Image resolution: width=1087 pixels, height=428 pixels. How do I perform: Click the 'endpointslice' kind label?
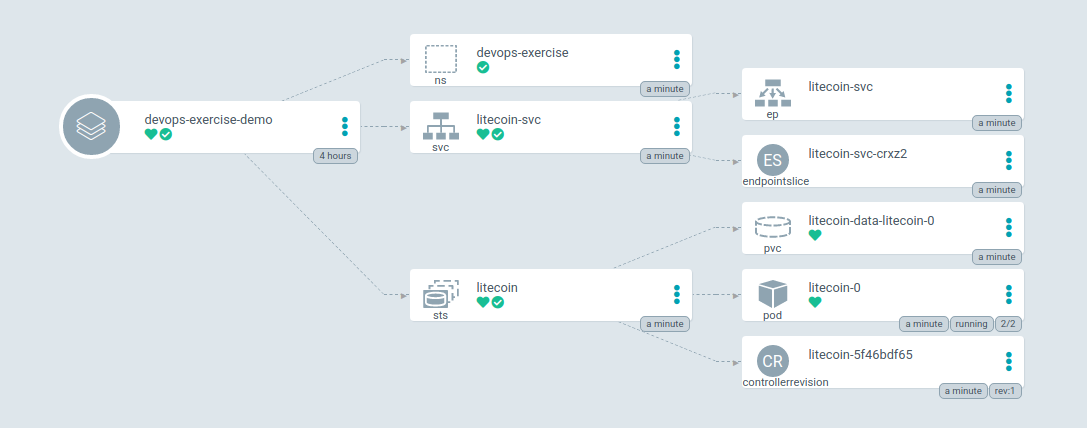click(x=776, y=182)
